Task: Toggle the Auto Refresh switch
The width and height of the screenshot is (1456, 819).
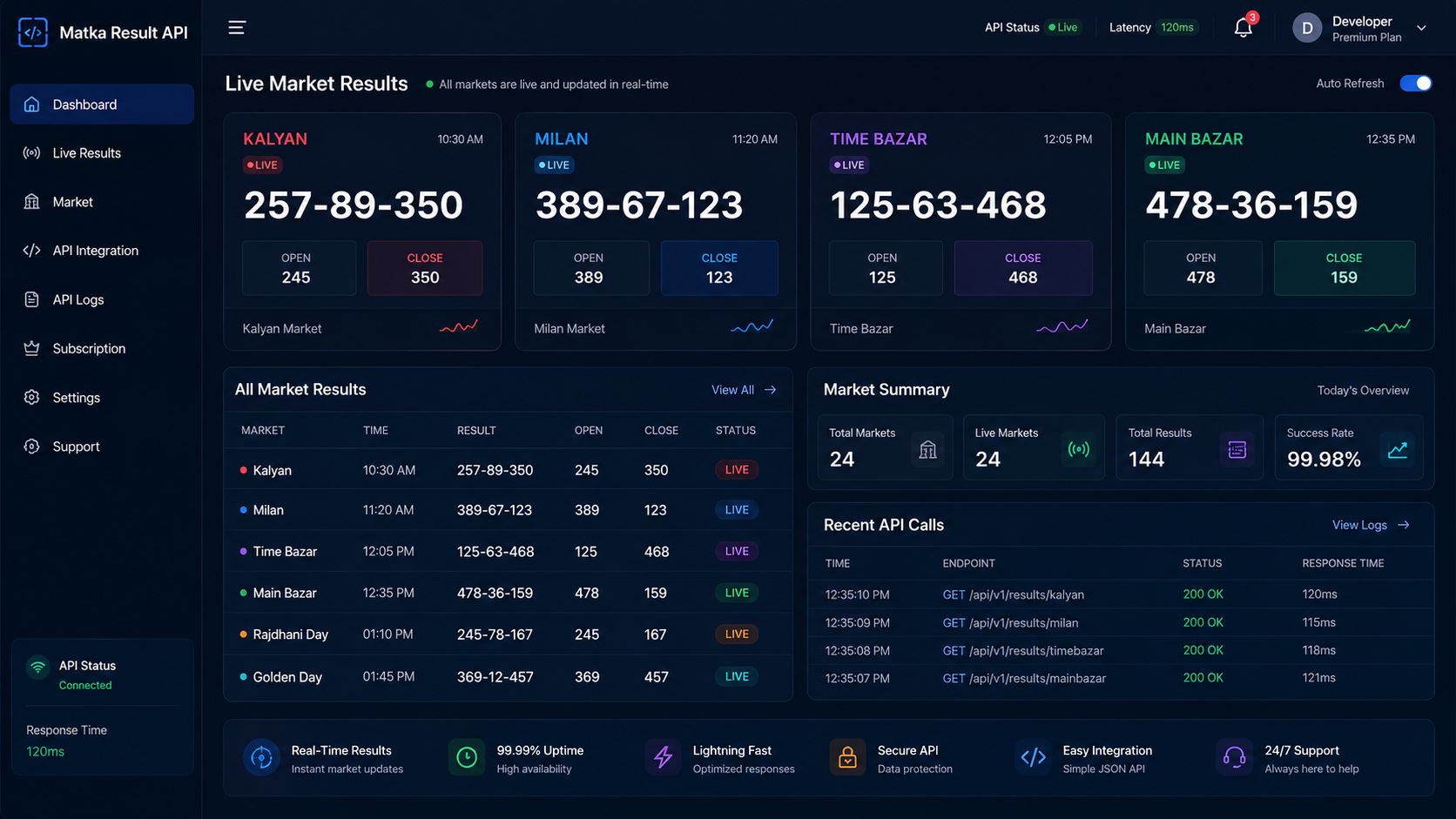Action: coord(1415,84)
